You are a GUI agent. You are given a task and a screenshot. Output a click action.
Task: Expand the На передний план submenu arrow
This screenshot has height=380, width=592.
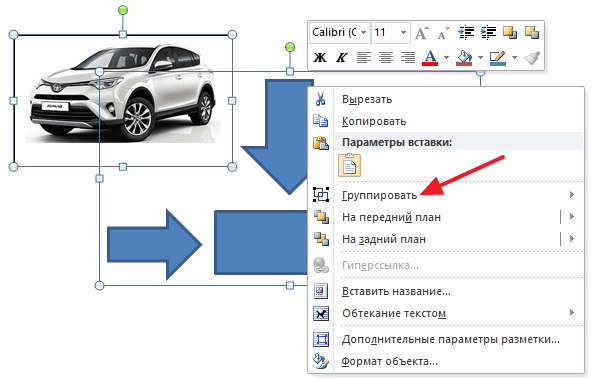click(572, 217)
